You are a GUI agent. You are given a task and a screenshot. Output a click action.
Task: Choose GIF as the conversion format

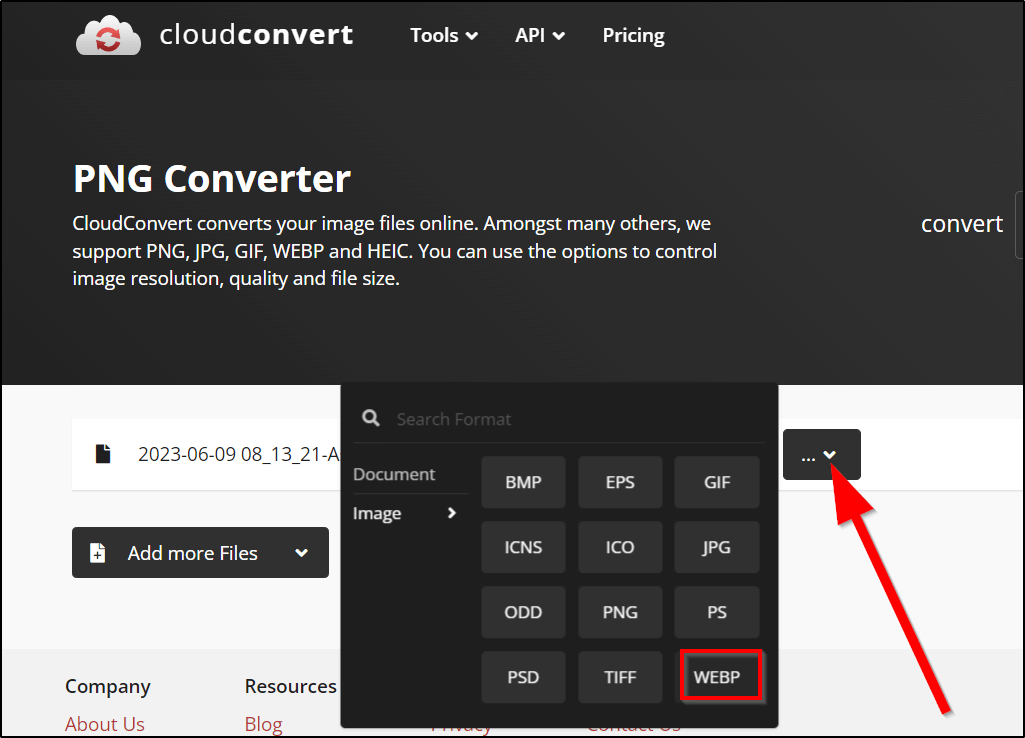[716, 481]
